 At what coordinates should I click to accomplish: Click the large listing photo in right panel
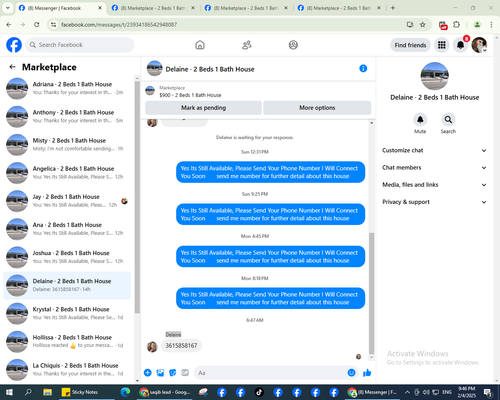(x=435, y=76)
